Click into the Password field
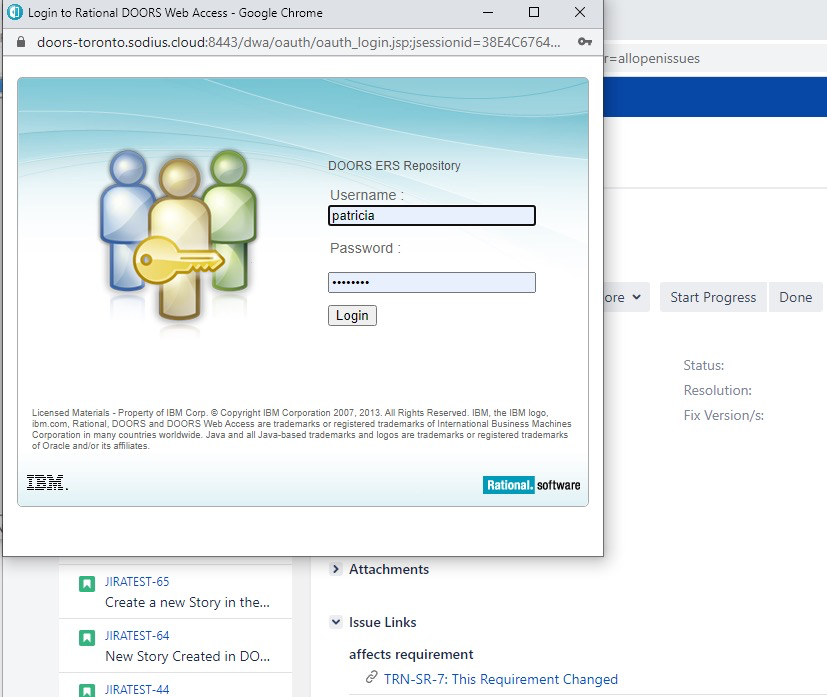Viewport: 827px width, 697px height. pyautogui.click(x=431, y=283)
